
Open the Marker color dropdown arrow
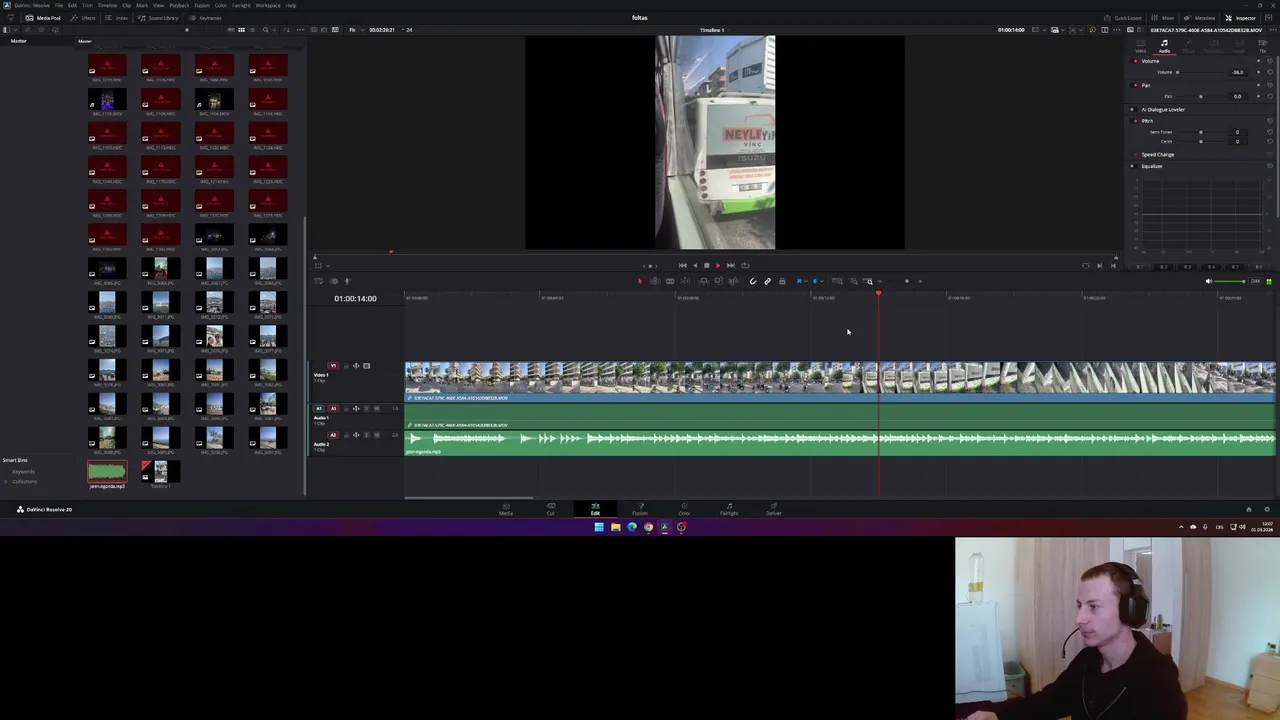(x=822, y=281)
